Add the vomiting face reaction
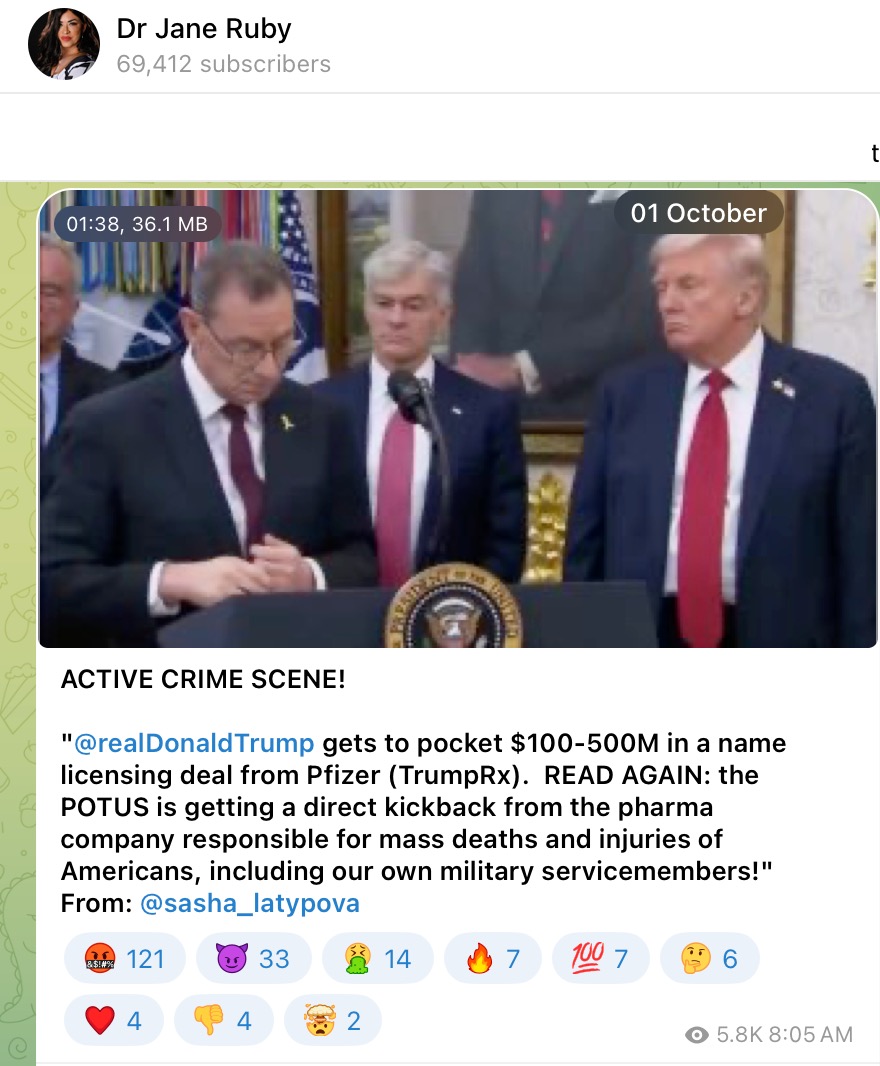This screenshot has height=1066, width=880. point(377,959)
